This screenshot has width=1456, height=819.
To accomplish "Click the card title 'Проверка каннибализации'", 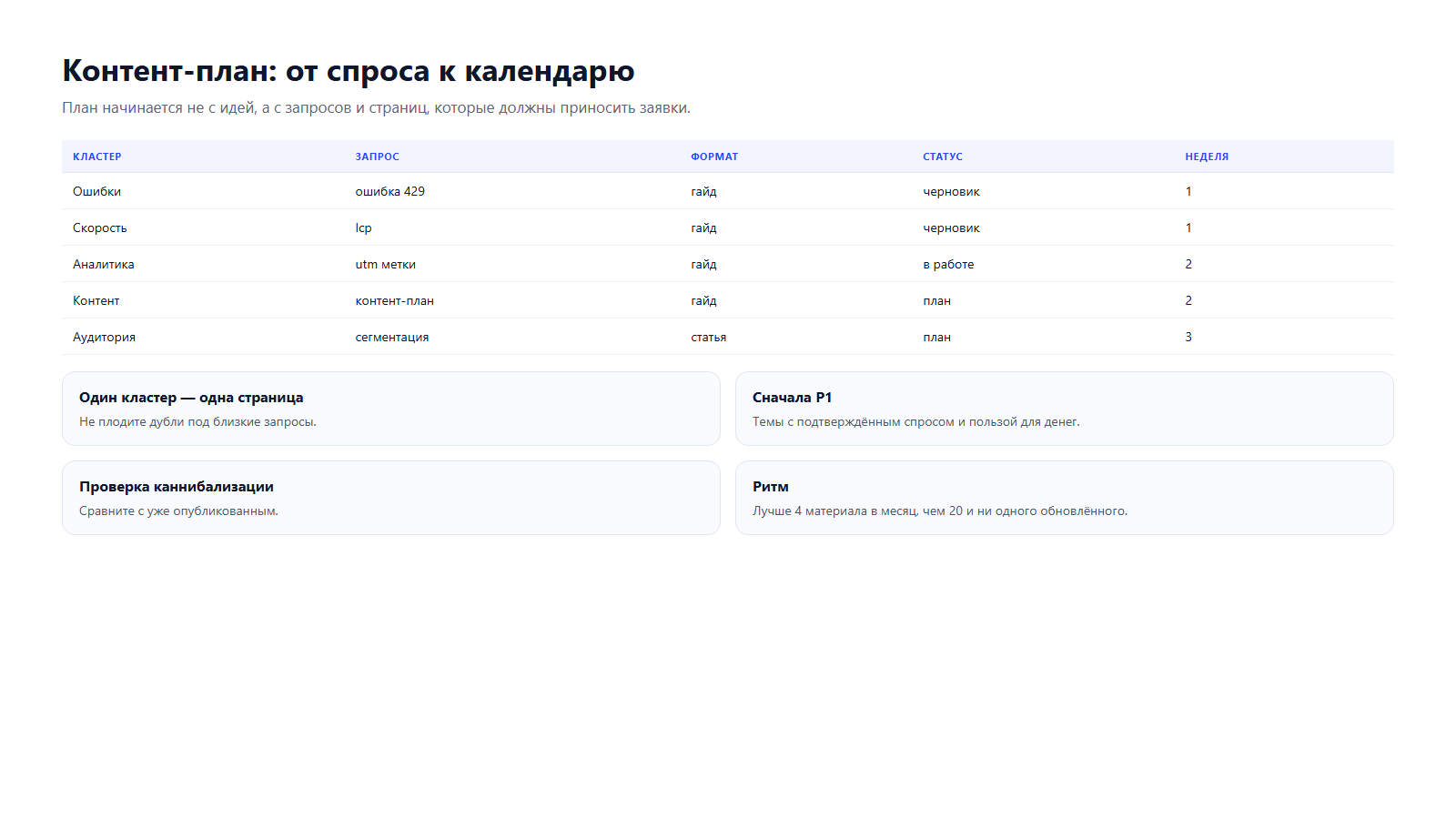I will pyautogui.click(x=177, y=487).
